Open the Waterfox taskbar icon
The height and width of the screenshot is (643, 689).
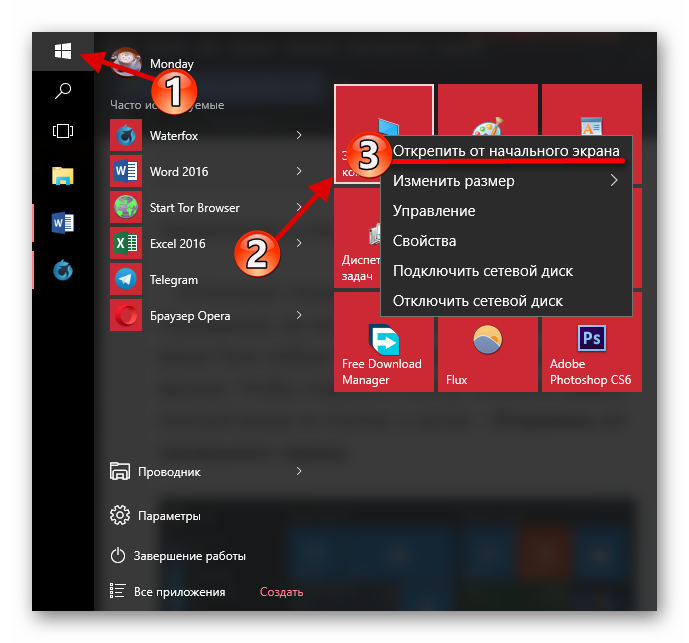click(x=63, y=270)
